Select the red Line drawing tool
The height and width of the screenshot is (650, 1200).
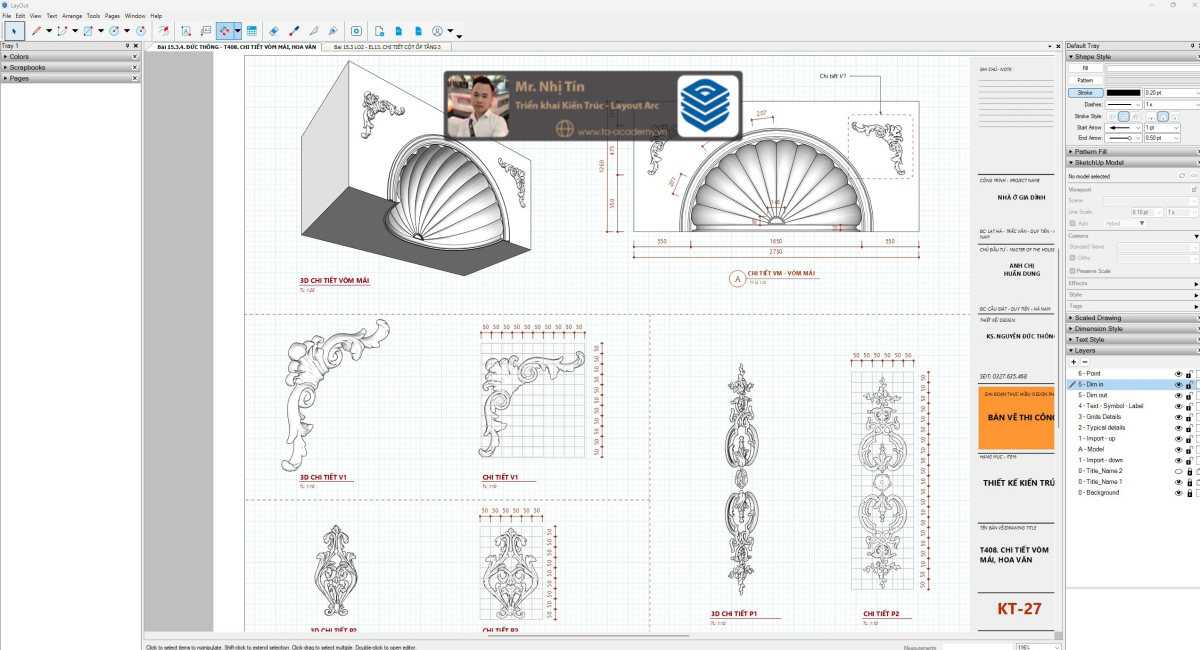click(36, 31)
